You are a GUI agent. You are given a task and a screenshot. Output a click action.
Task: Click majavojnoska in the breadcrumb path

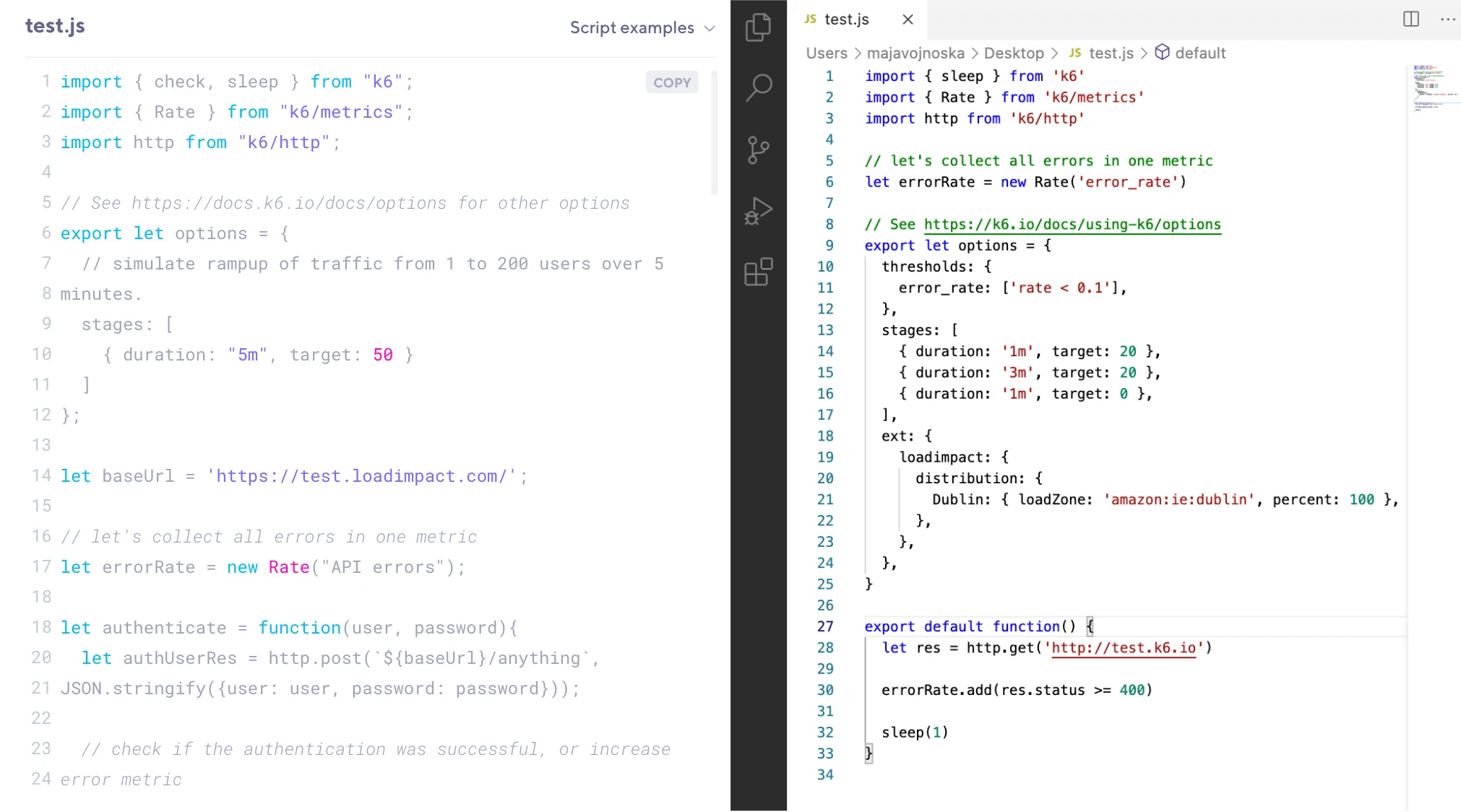pos(915,53)
